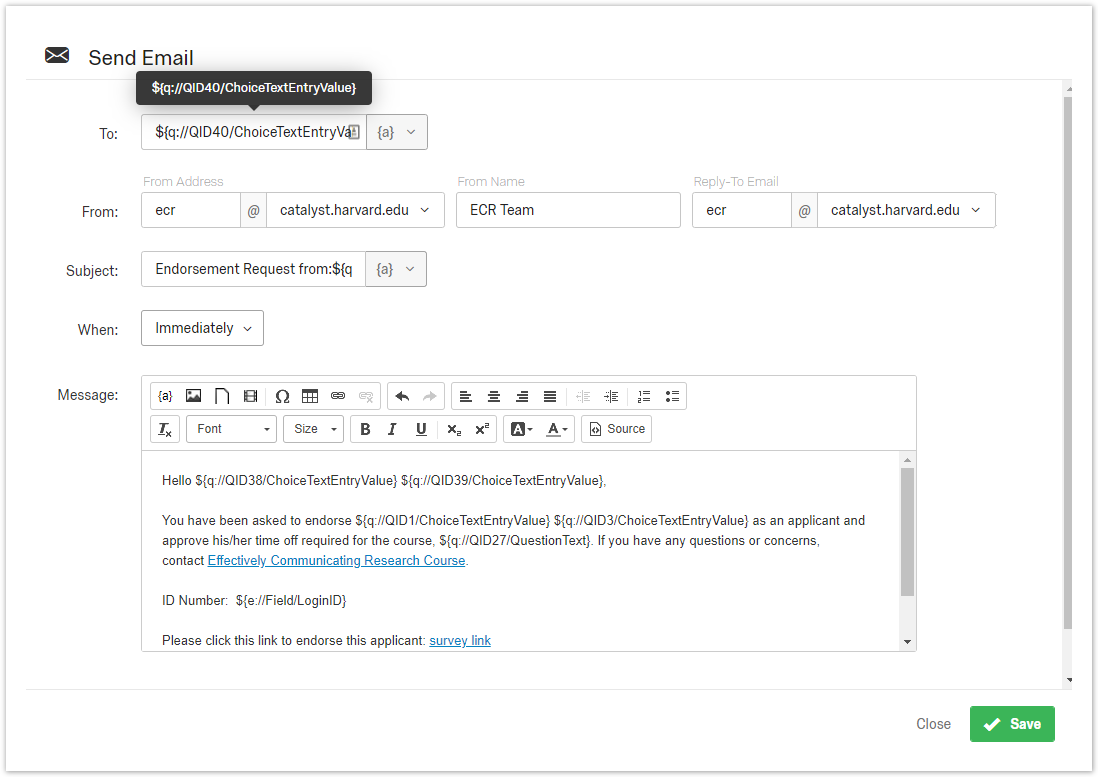Open piped text menu for Subject
The width and height of the screenshot is (1098, 777).
tap(395, 269)
